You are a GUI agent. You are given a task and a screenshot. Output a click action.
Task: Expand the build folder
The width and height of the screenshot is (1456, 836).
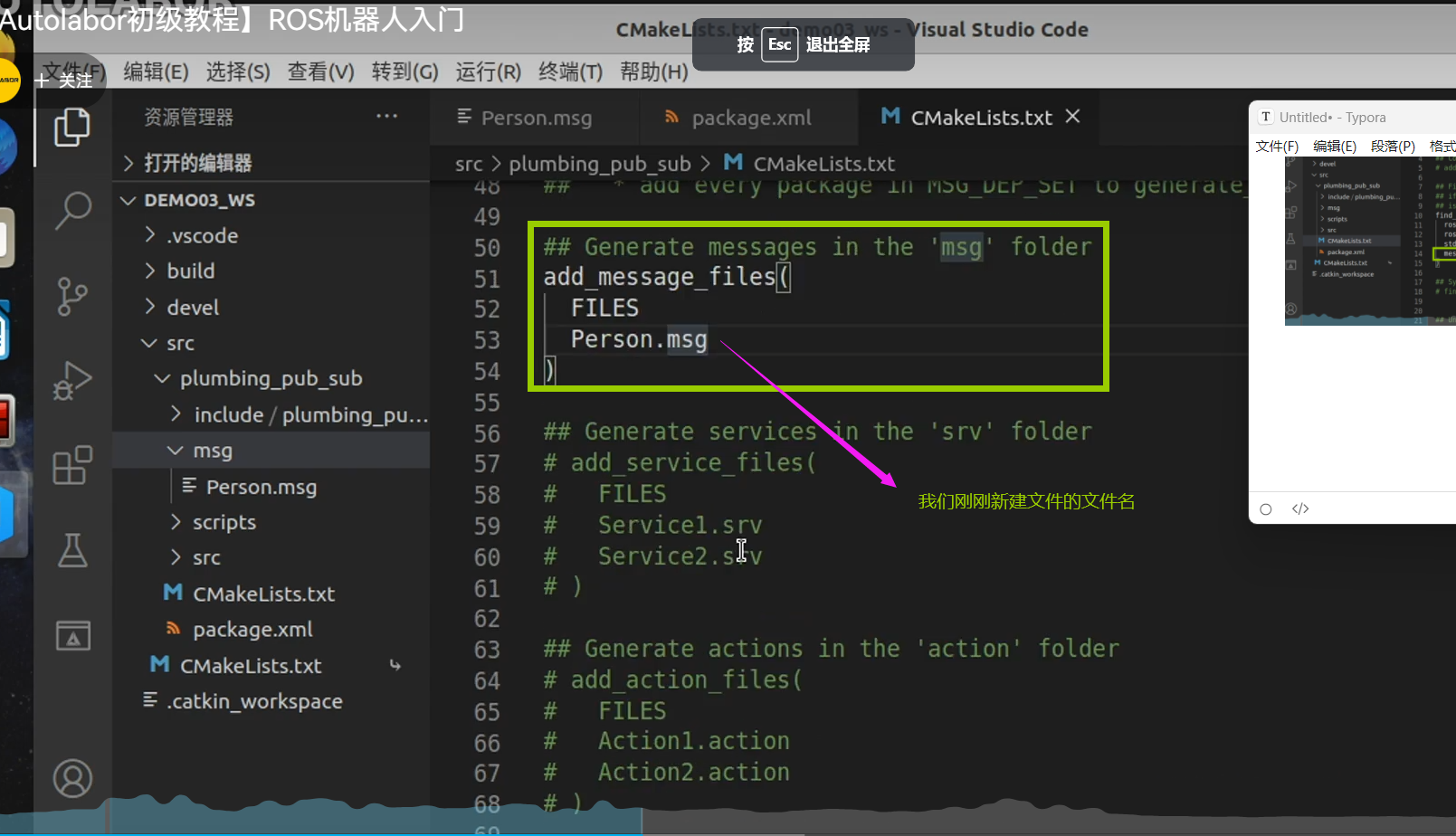271,271
